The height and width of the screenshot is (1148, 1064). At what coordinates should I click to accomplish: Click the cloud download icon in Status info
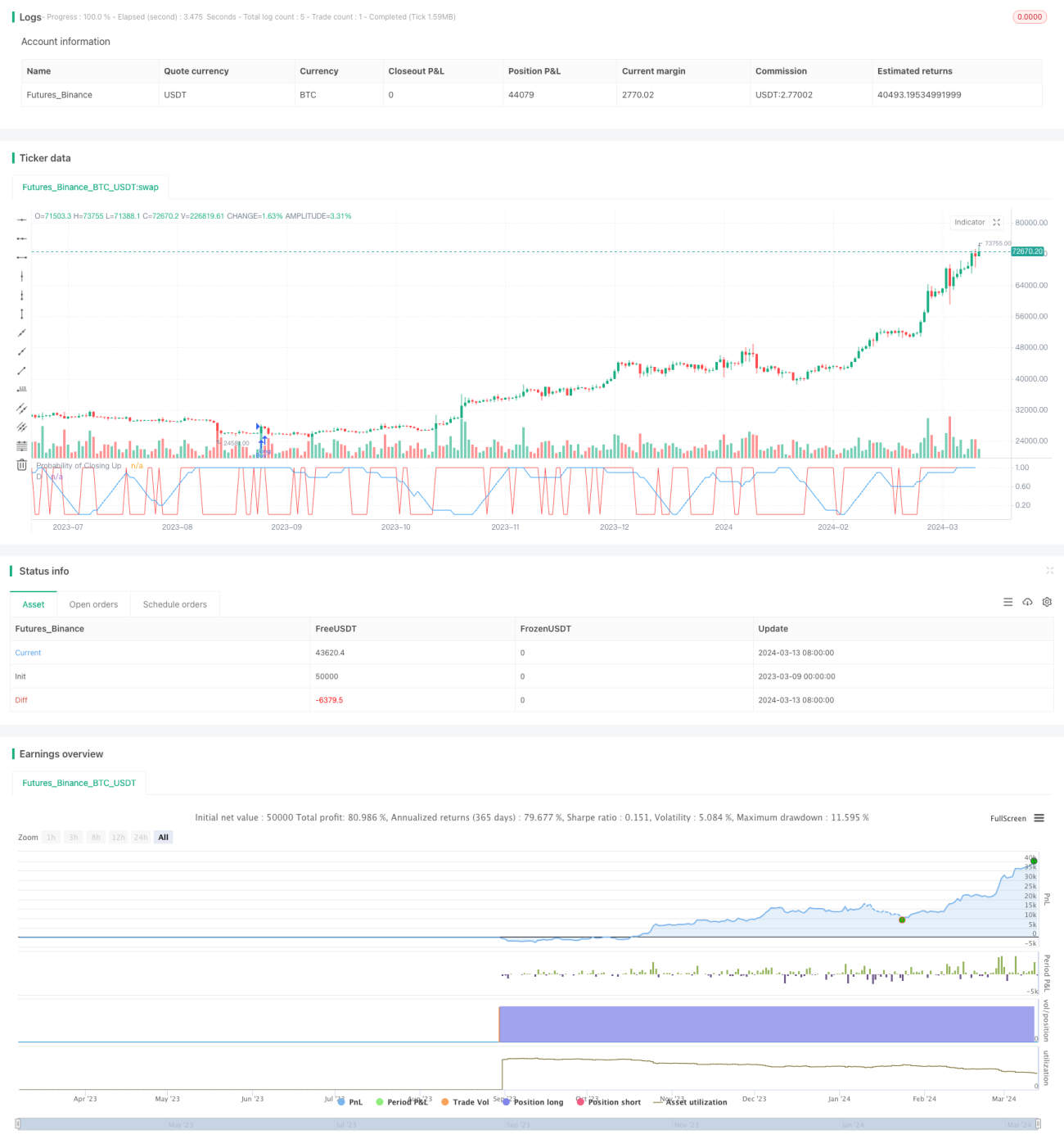click(x=1027, y=602)
